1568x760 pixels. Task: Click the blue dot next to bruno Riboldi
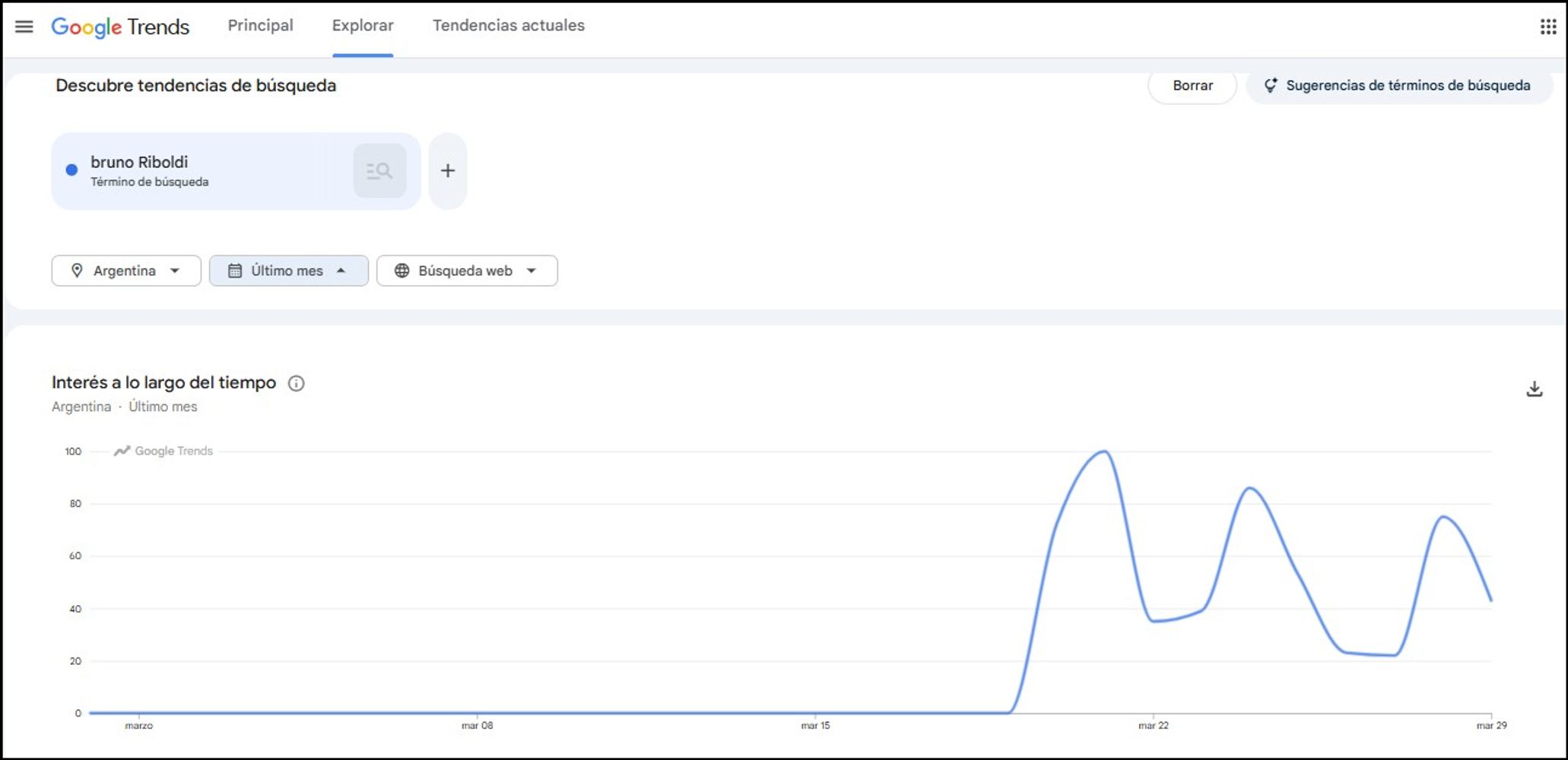click(x=71, y=170)
